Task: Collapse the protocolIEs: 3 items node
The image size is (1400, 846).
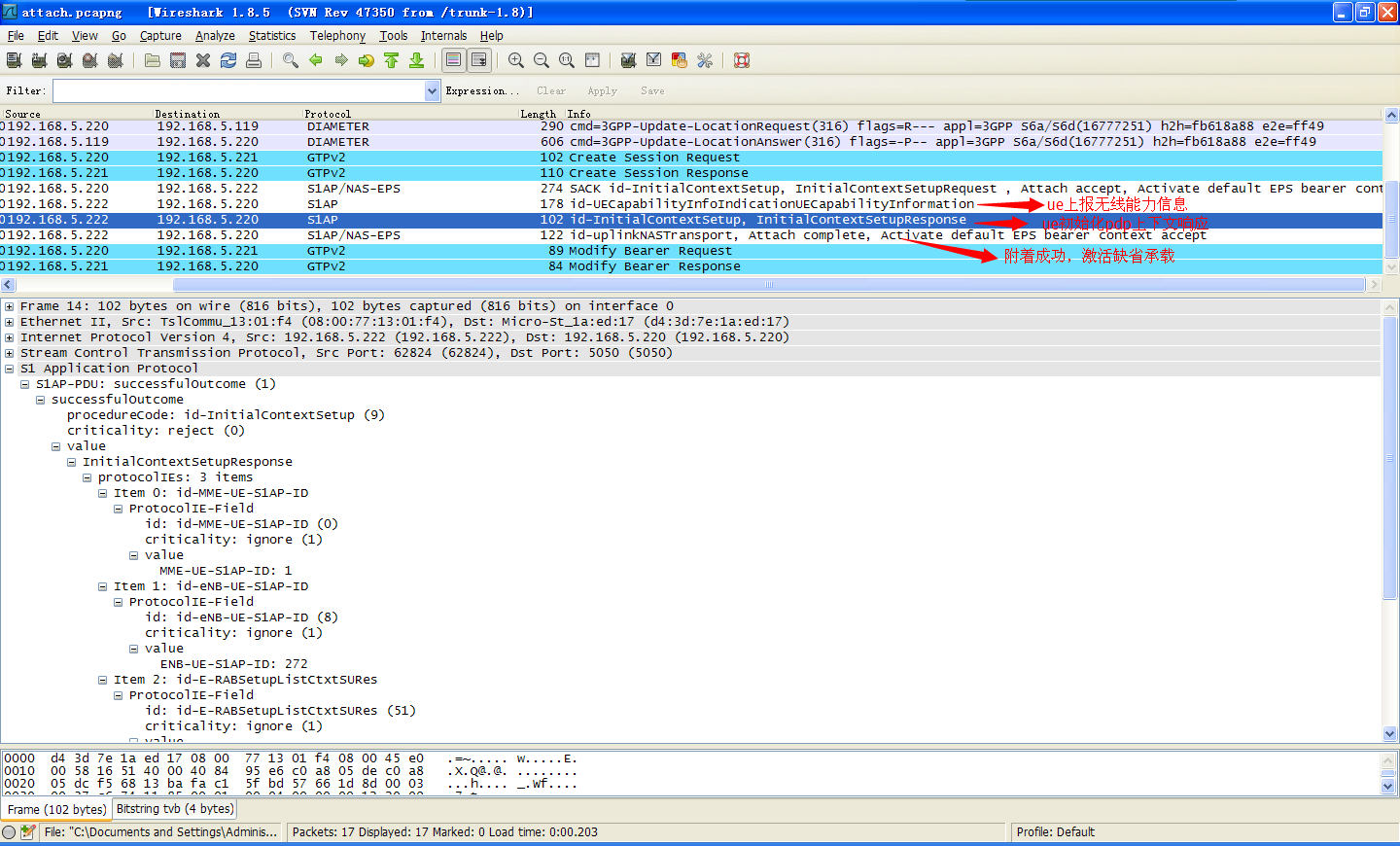Action: point(87,477)
